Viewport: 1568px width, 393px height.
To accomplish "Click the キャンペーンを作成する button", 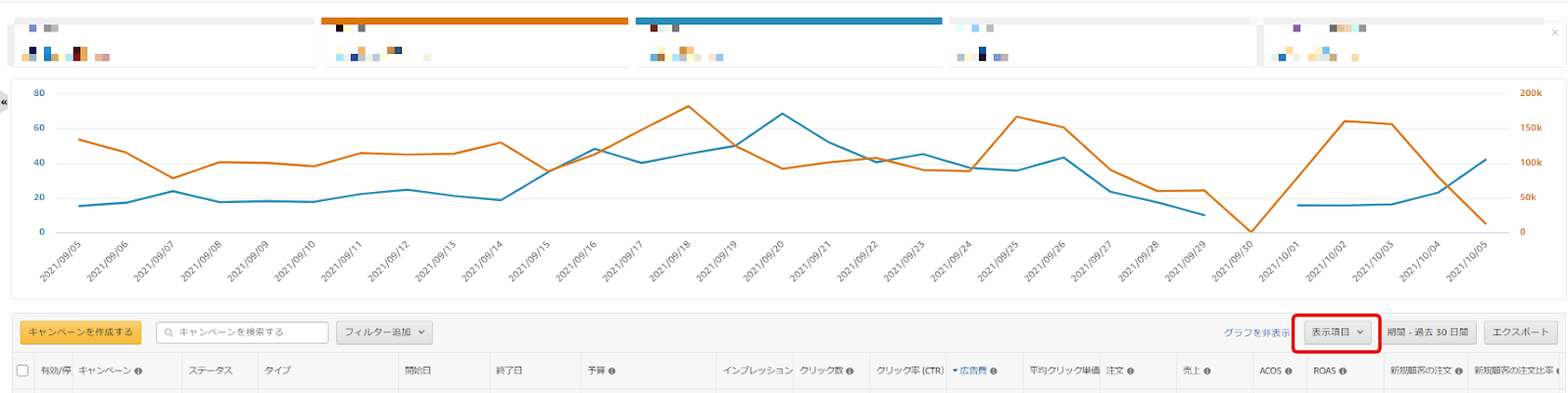I will click(80, 332).
